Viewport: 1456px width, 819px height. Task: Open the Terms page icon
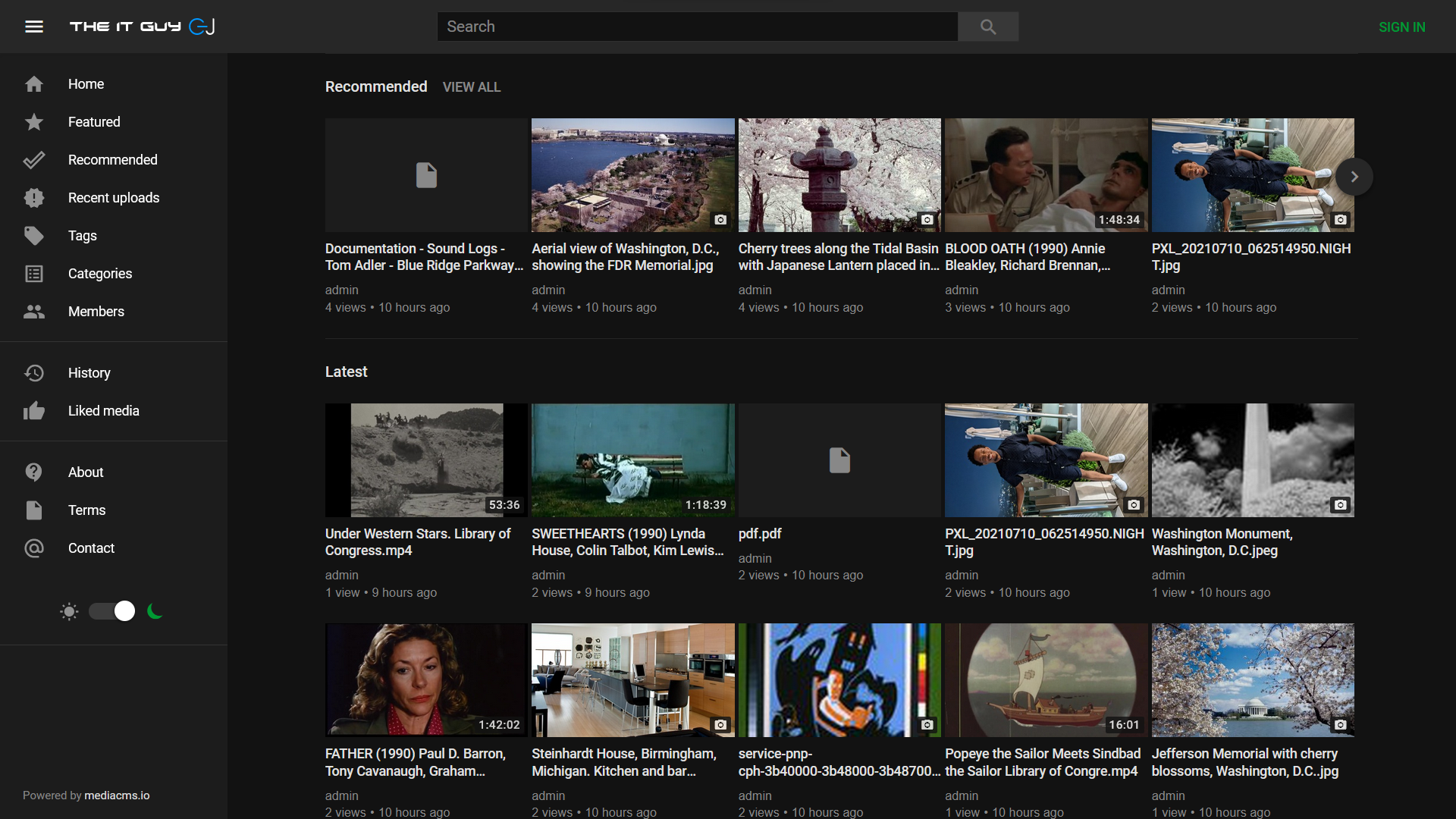tap(34, 510)
